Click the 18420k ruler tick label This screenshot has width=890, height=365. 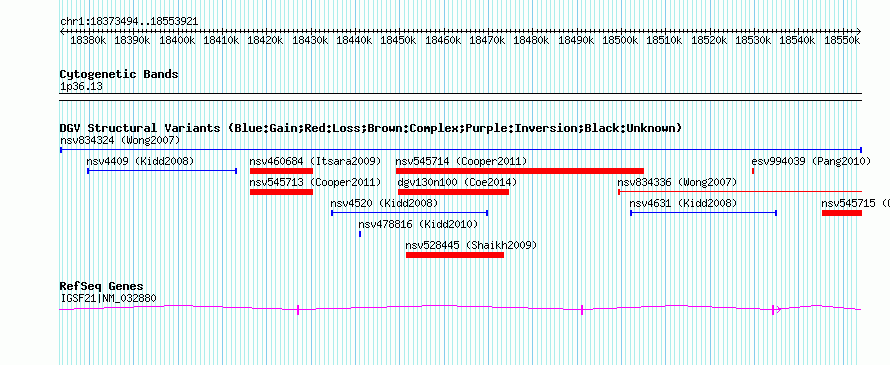point(266,41)
